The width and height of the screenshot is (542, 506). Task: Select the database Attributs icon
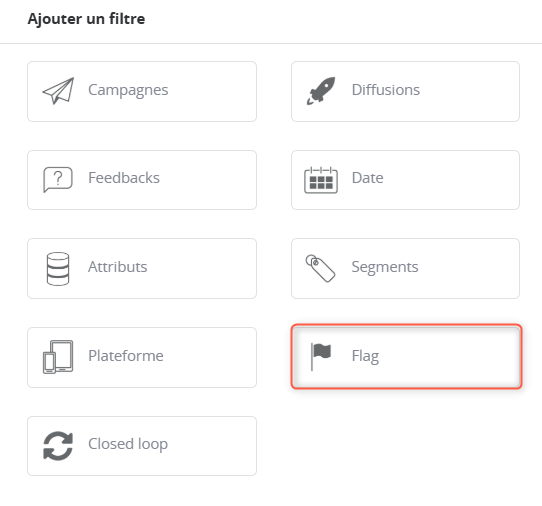[x=58, y=269]
